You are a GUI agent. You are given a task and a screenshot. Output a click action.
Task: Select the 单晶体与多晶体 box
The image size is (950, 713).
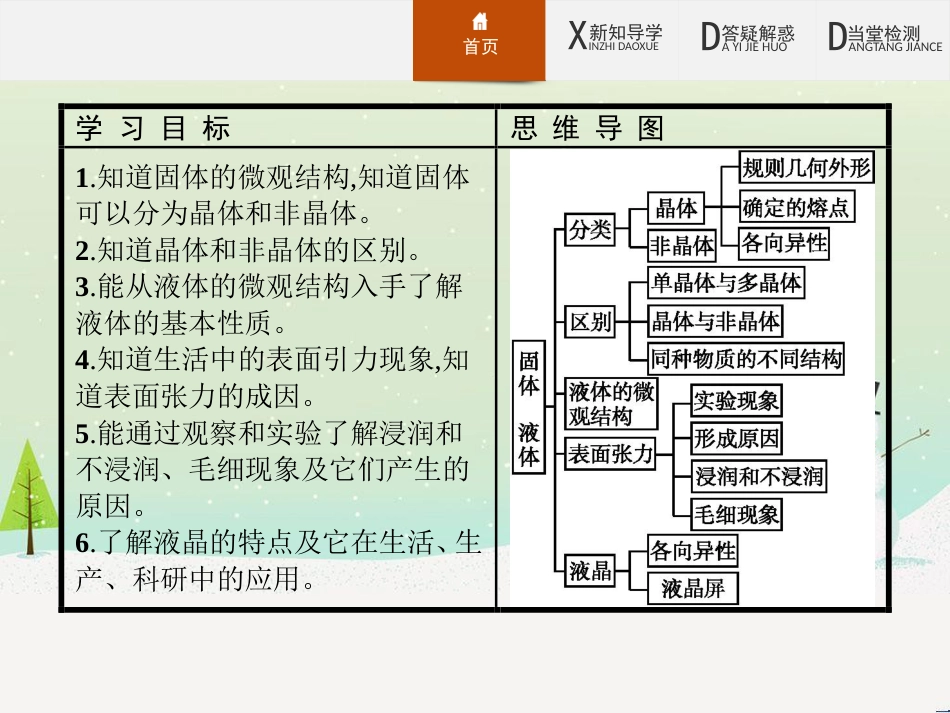726,282
